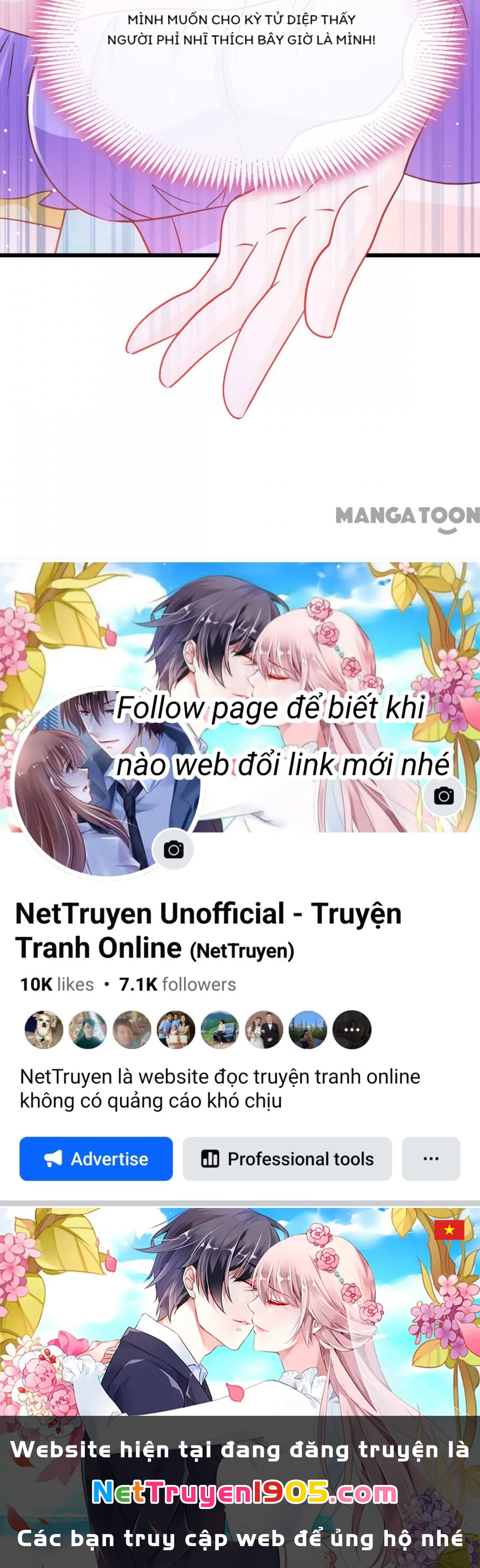This screenshot has width=480, height=1568.
Task: Click the page title NetTruyen Unofficial
Action: click(x=149, y=913)
